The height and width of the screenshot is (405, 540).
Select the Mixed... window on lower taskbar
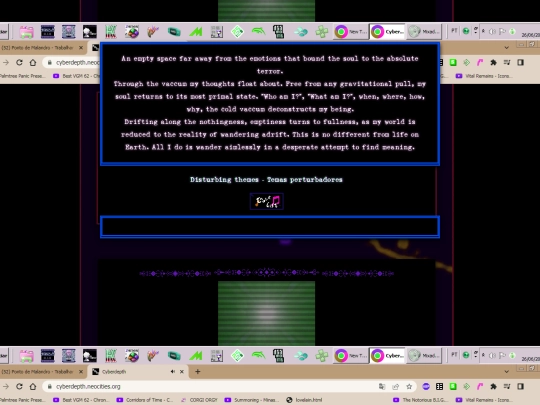(424, 356)
